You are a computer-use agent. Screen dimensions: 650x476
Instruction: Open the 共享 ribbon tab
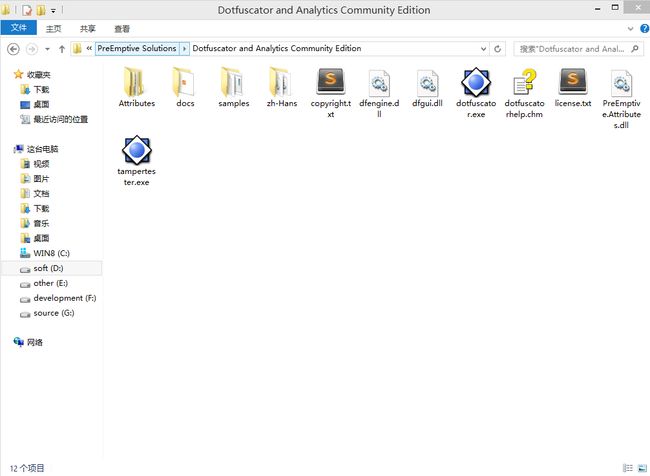87,29
